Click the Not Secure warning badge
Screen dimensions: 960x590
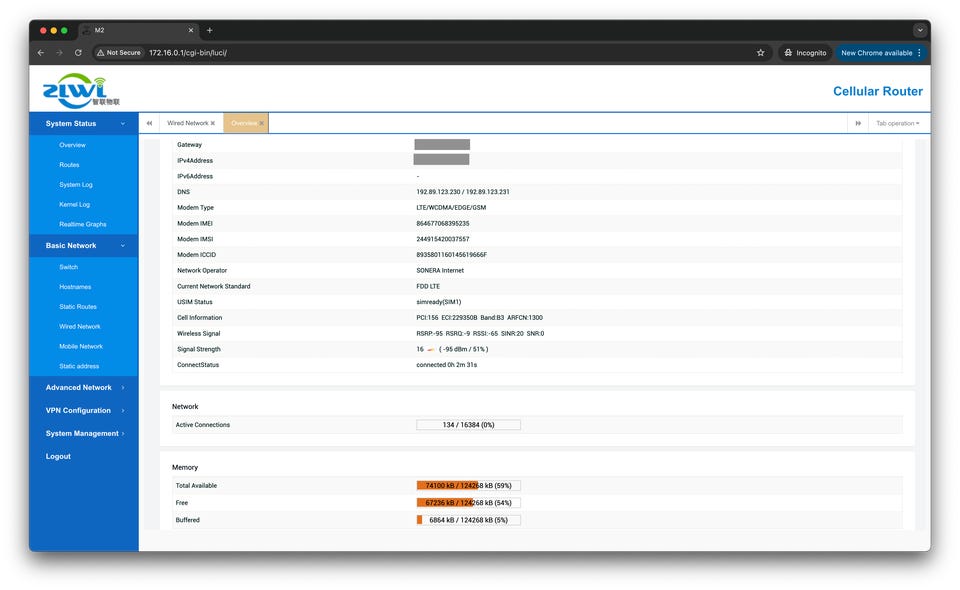click(x=119, y=53)
